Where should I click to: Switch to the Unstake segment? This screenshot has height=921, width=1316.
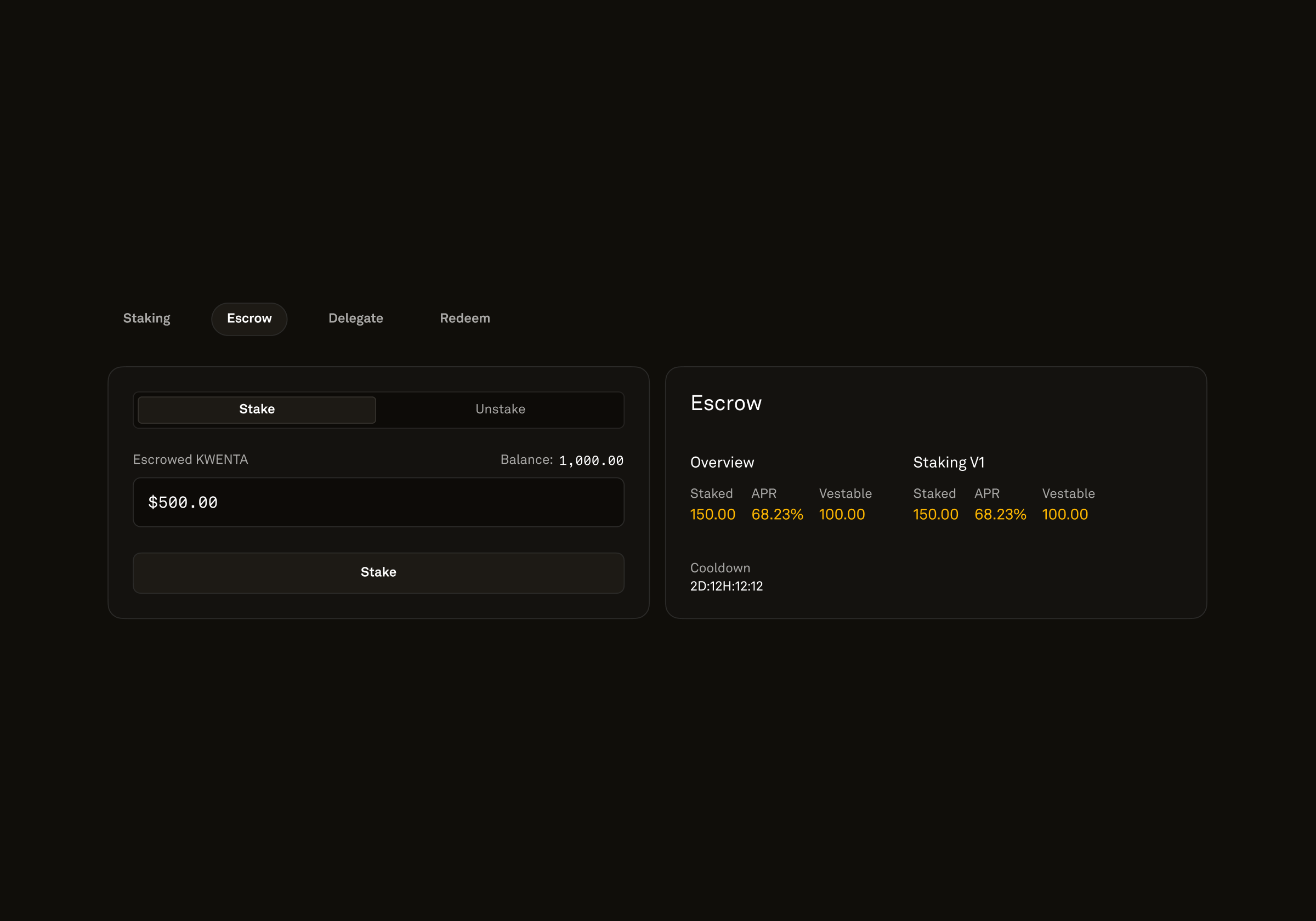tap(501, 409)
